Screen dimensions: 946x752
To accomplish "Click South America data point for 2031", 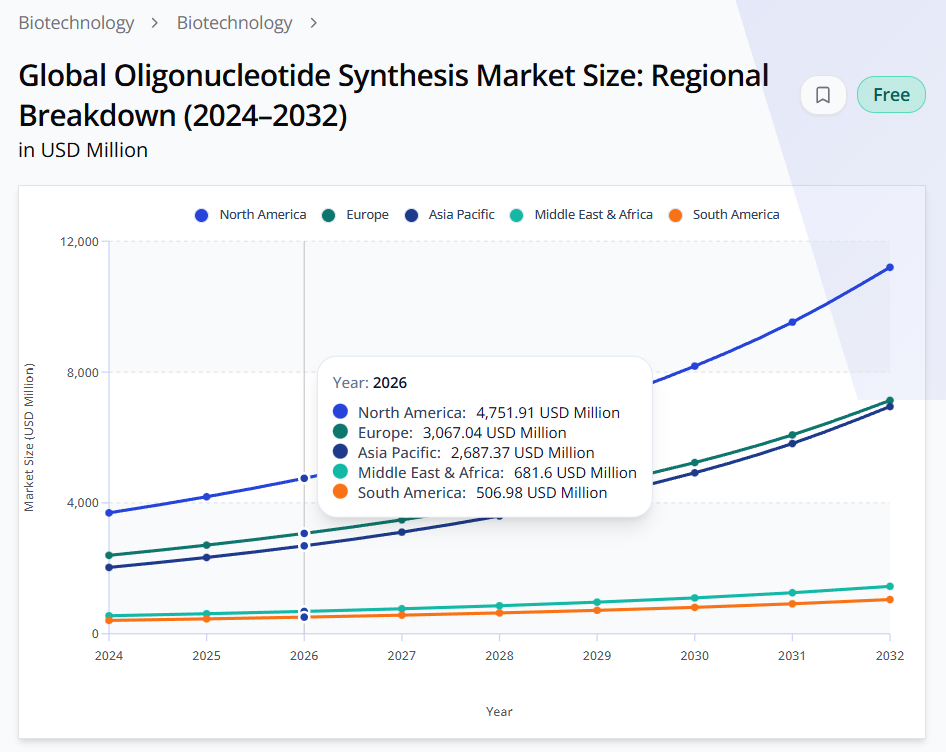I will point(792,604).
